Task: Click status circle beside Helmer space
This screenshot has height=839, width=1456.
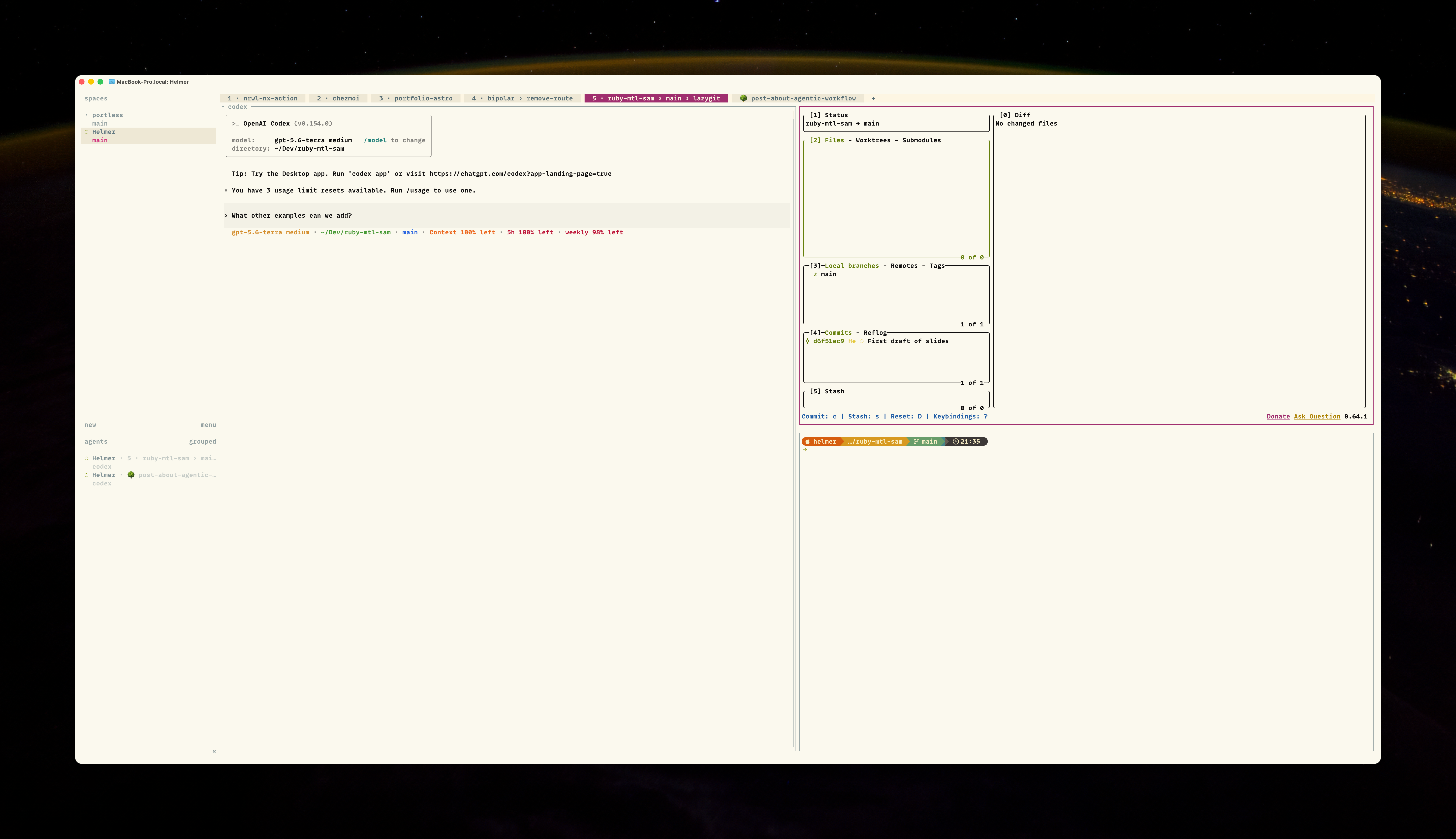Action: pyautogui.click(x=86, y=132)
